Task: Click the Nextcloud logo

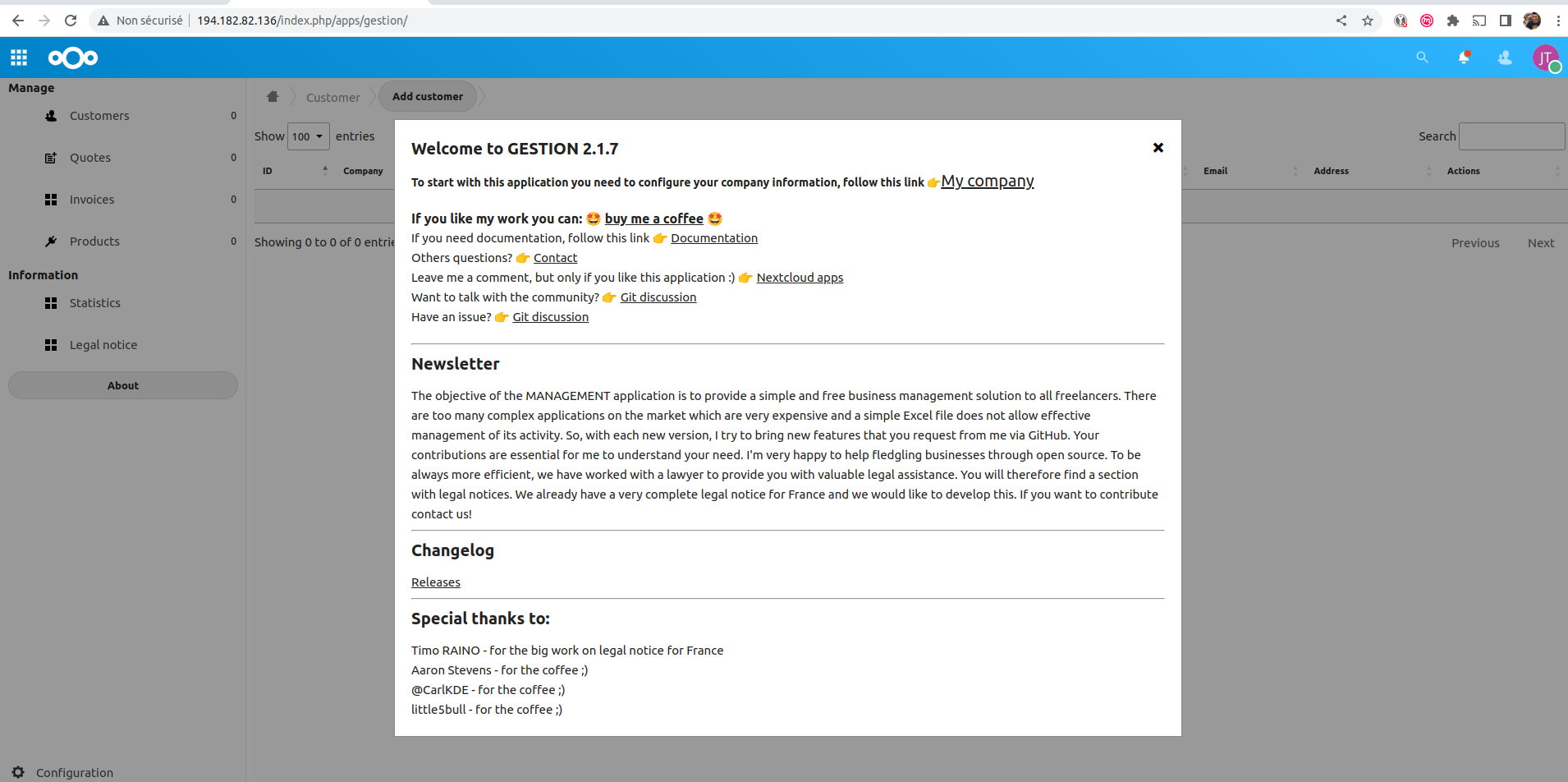Action: click(73, 57)
